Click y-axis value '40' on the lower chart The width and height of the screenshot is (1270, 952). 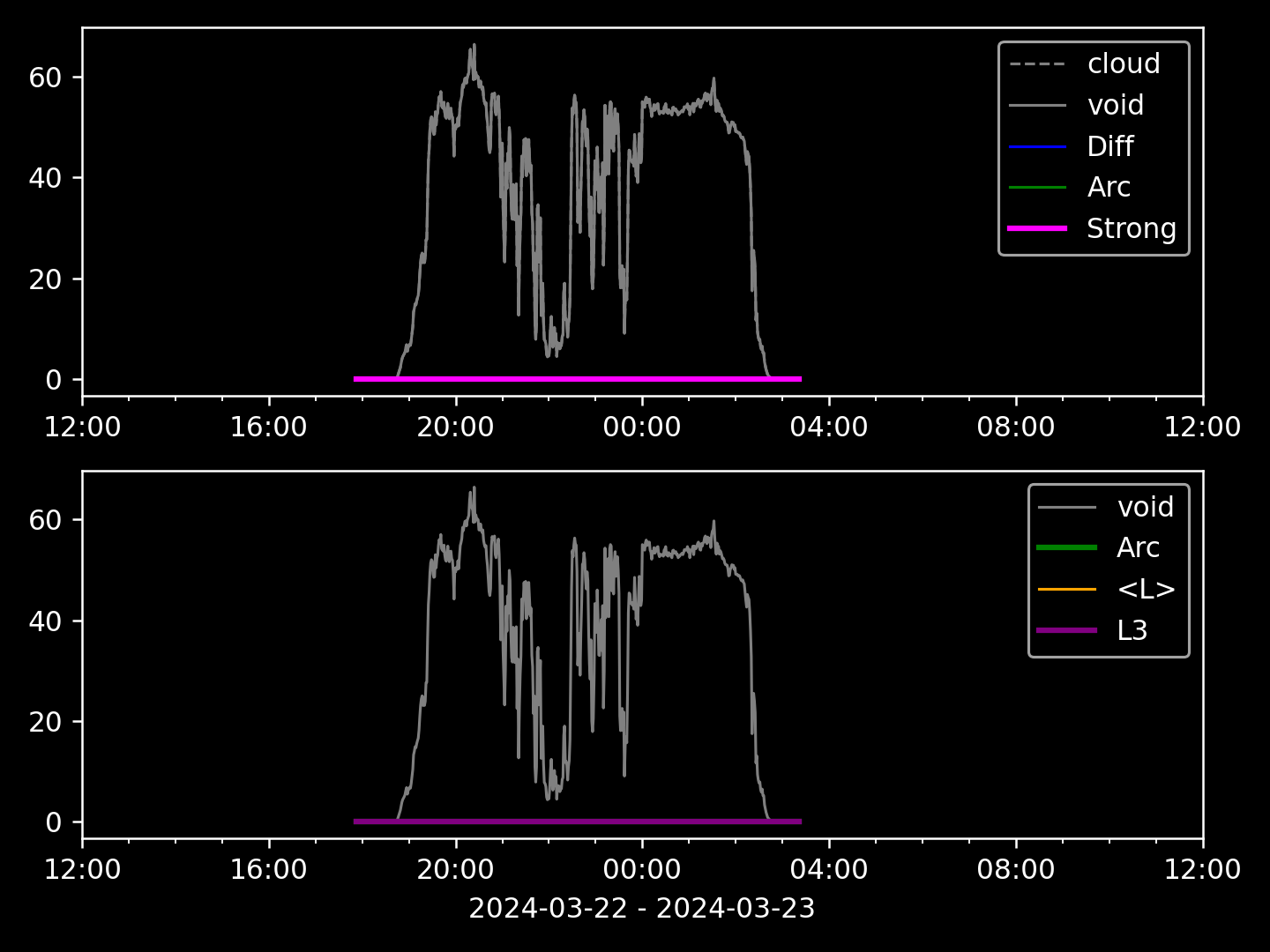[45, 621]
